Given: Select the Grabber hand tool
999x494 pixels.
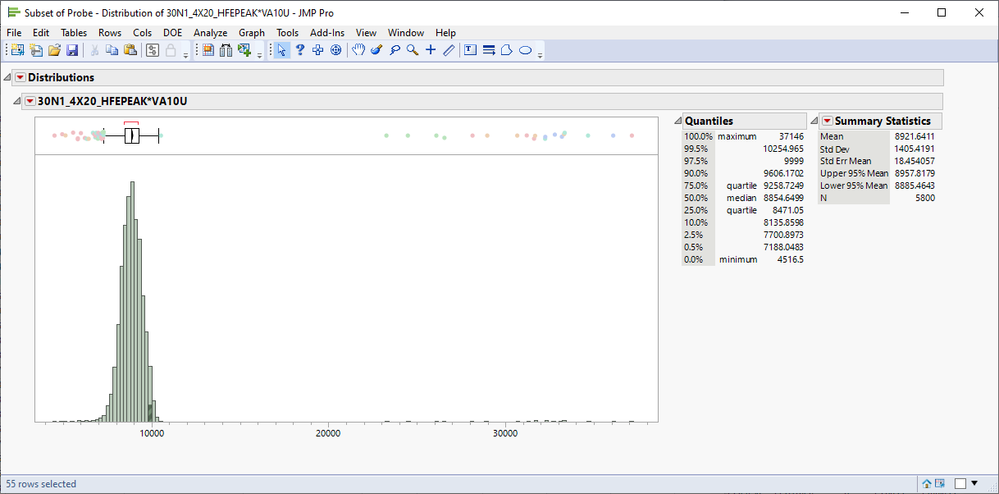Looking at the screenshot, I should click(359, 50).
